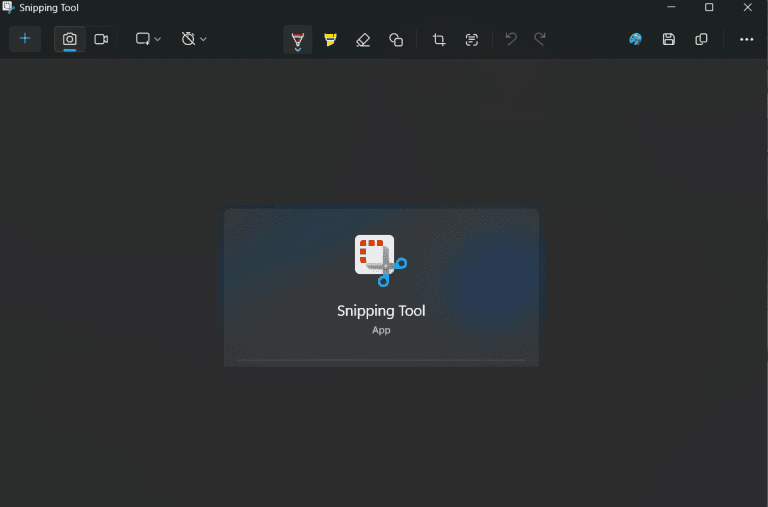This screenshot has height=507, width=768.
Task: Redo the last undone action
Action: [x=540, y=39]
